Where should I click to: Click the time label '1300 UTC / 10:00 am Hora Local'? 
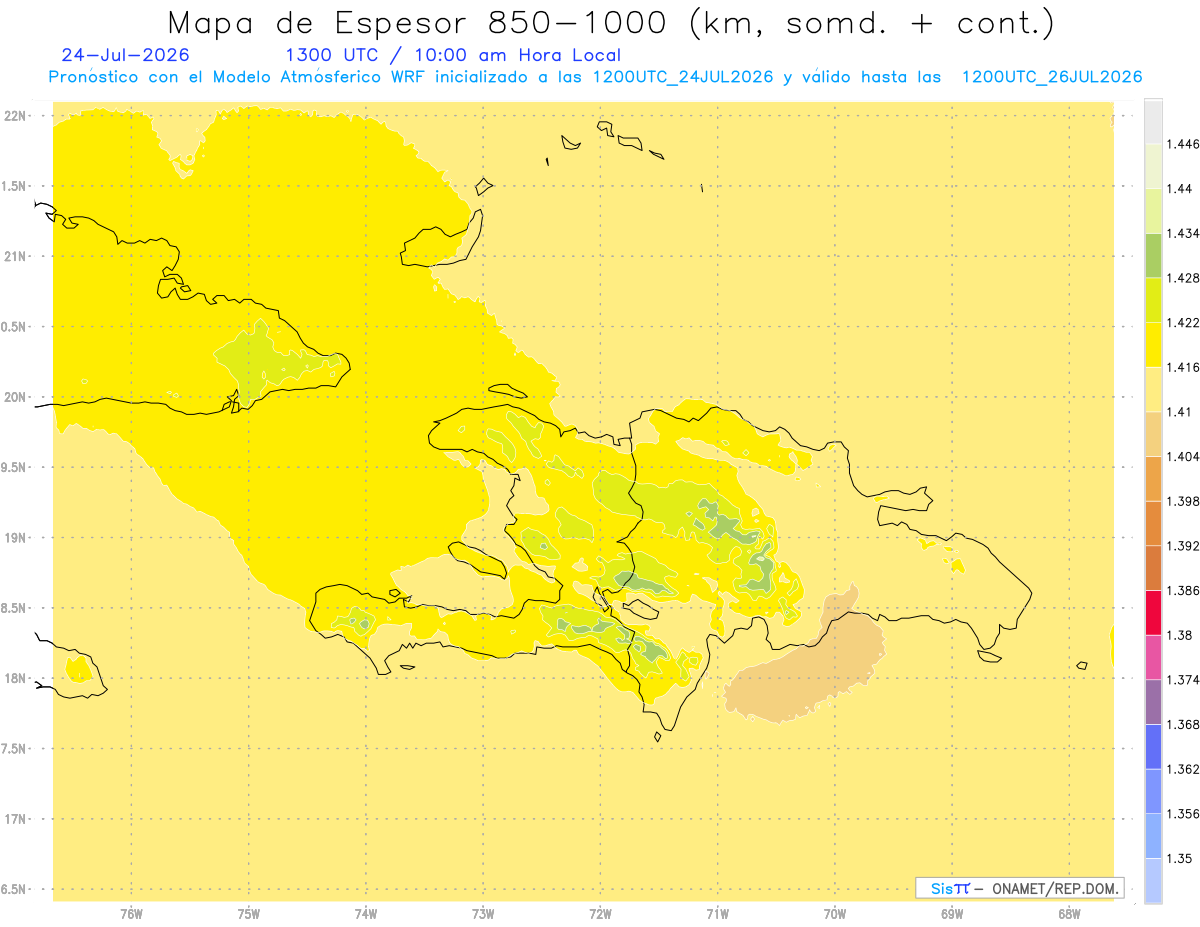tap(453, 56)
